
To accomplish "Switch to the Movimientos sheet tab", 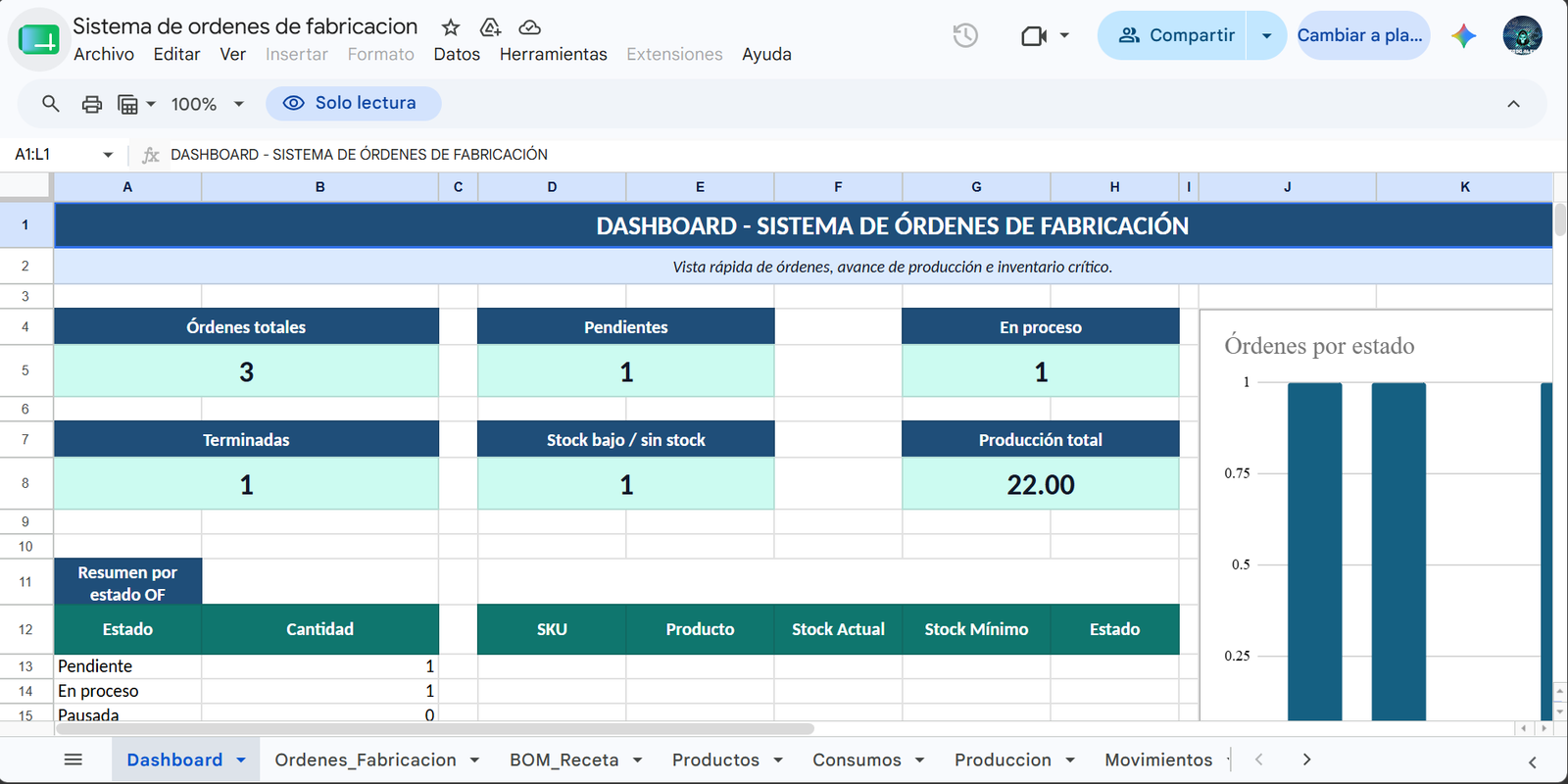I will coord(1158,760).
